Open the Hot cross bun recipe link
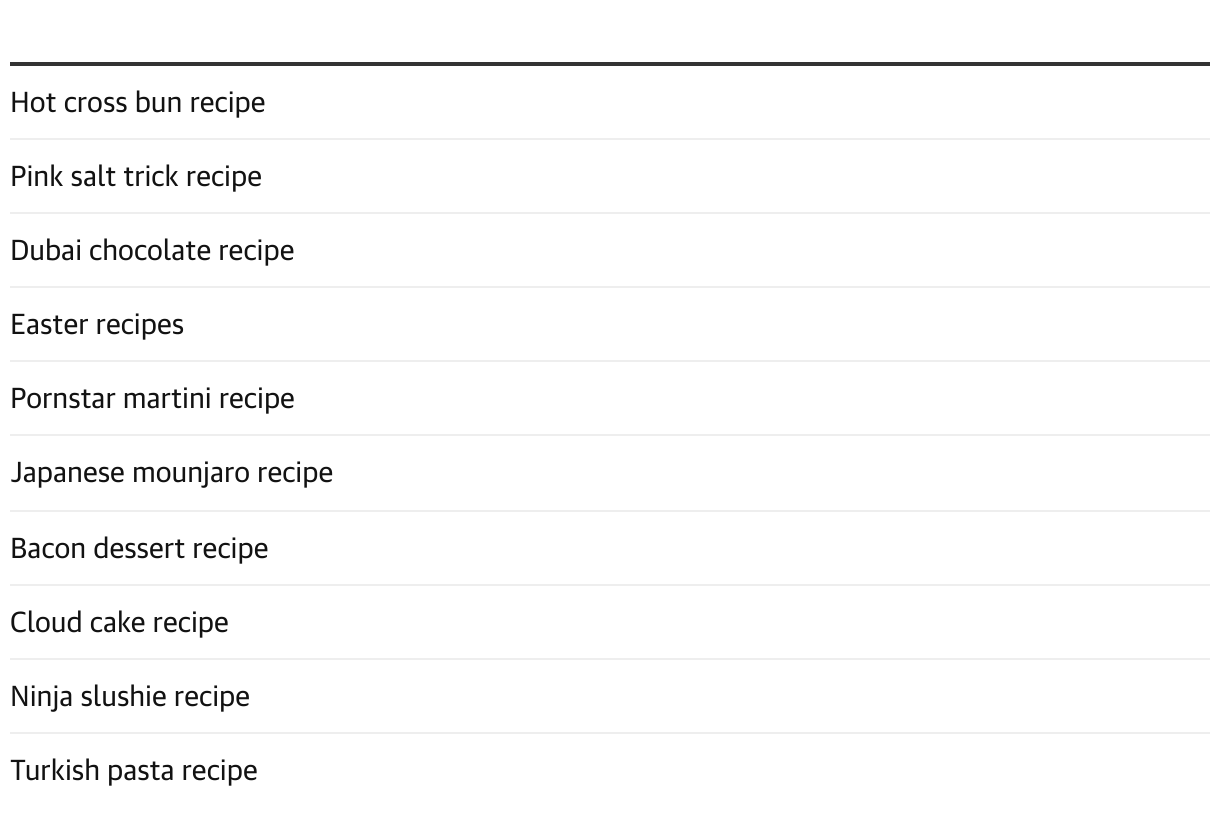This screenshot has height=818, width=1220. coord(137,102)
